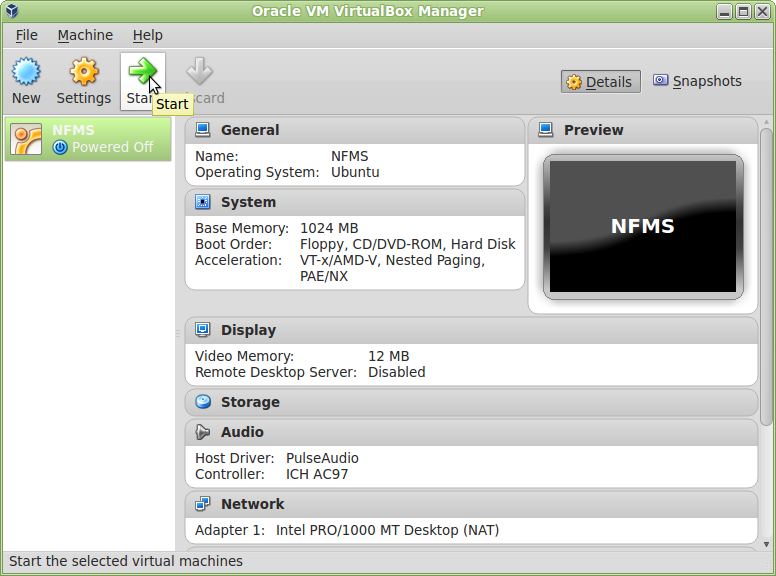This screenshot has height=576, width=776.
Task: Click the greyed-out Discard arrow icon
Action: 199,71
